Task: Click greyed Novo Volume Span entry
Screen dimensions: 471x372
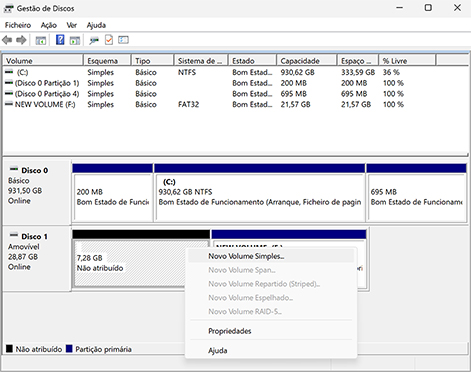Action: pyautogui.click(x=271, y=270)
